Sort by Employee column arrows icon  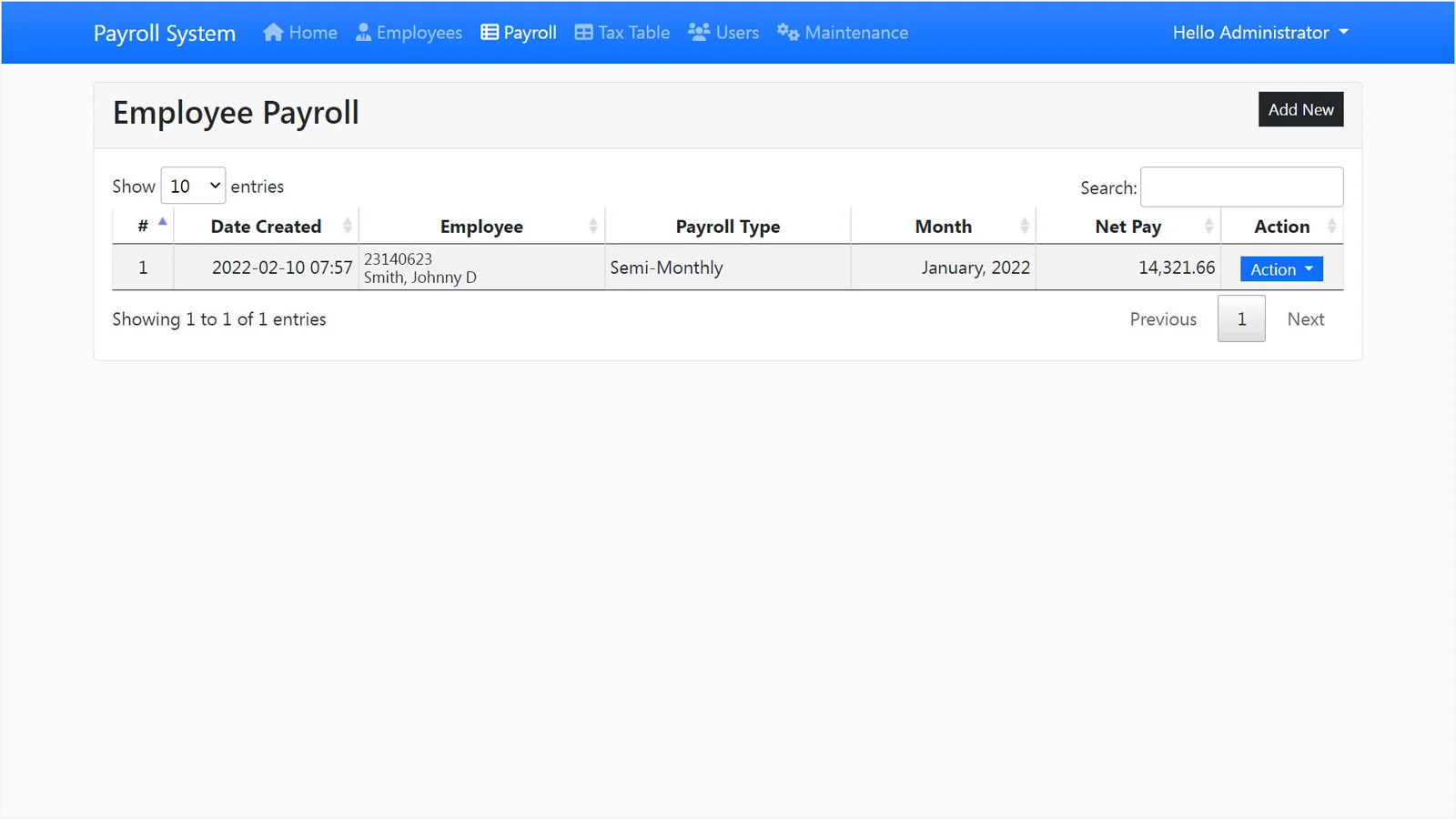593,226
